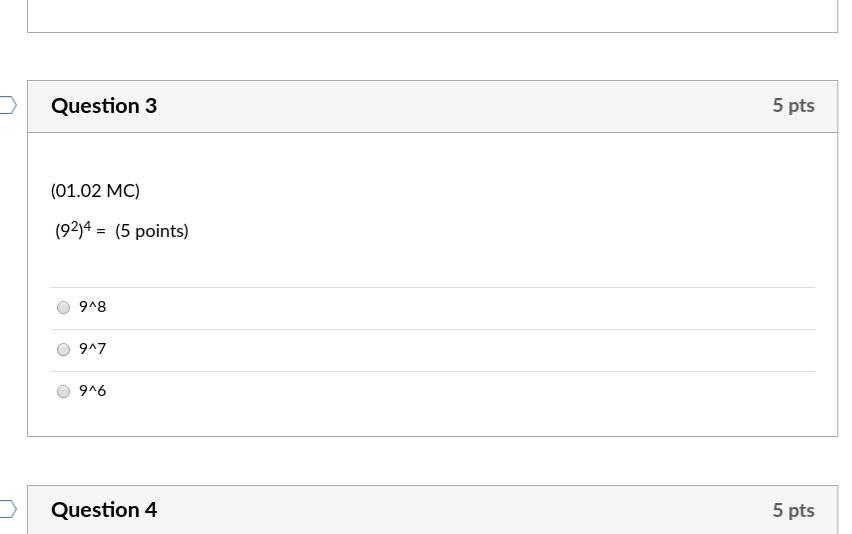Click the previous question box above Question 3
The height and width of the screenshot is (534, 852).
pyautogui.click(x=432, y=15)
